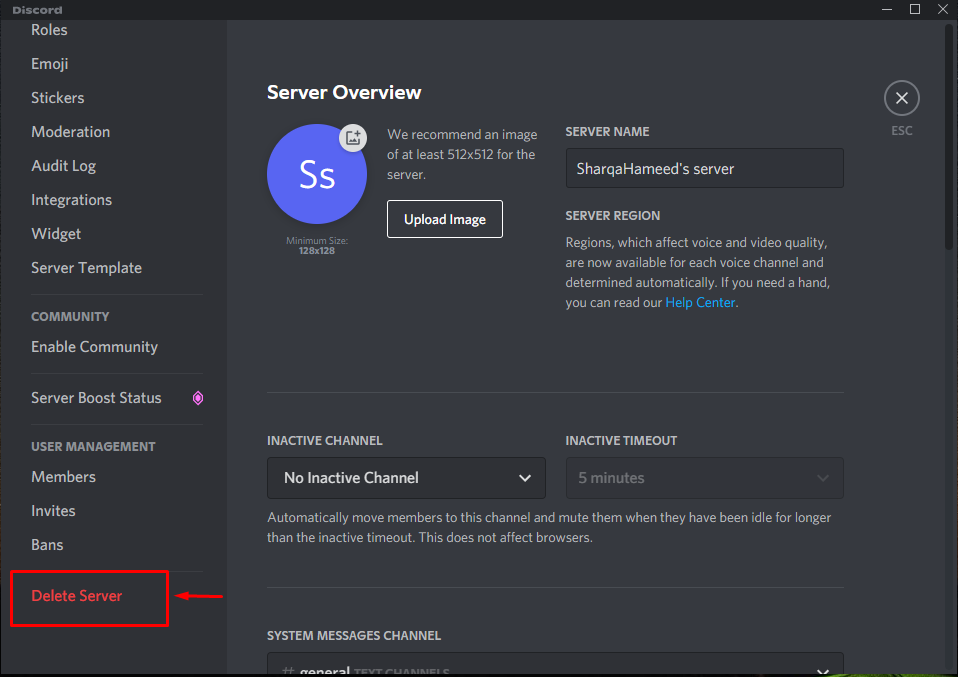Open the Help Center link
Screen dimensions: 958x677
point(700,302)
